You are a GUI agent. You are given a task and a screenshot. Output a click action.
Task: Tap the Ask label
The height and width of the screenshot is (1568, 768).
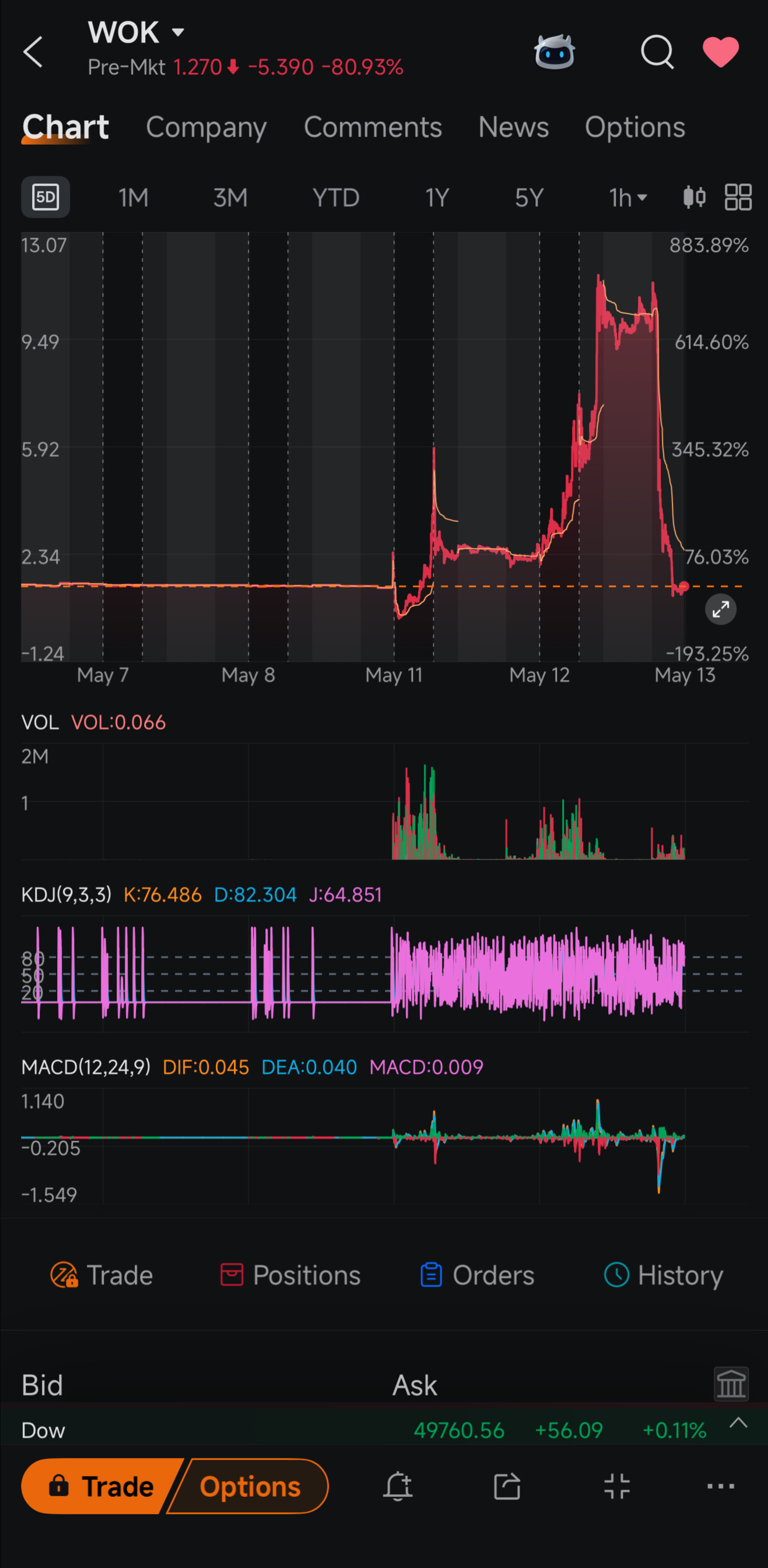pos(415,1385)
